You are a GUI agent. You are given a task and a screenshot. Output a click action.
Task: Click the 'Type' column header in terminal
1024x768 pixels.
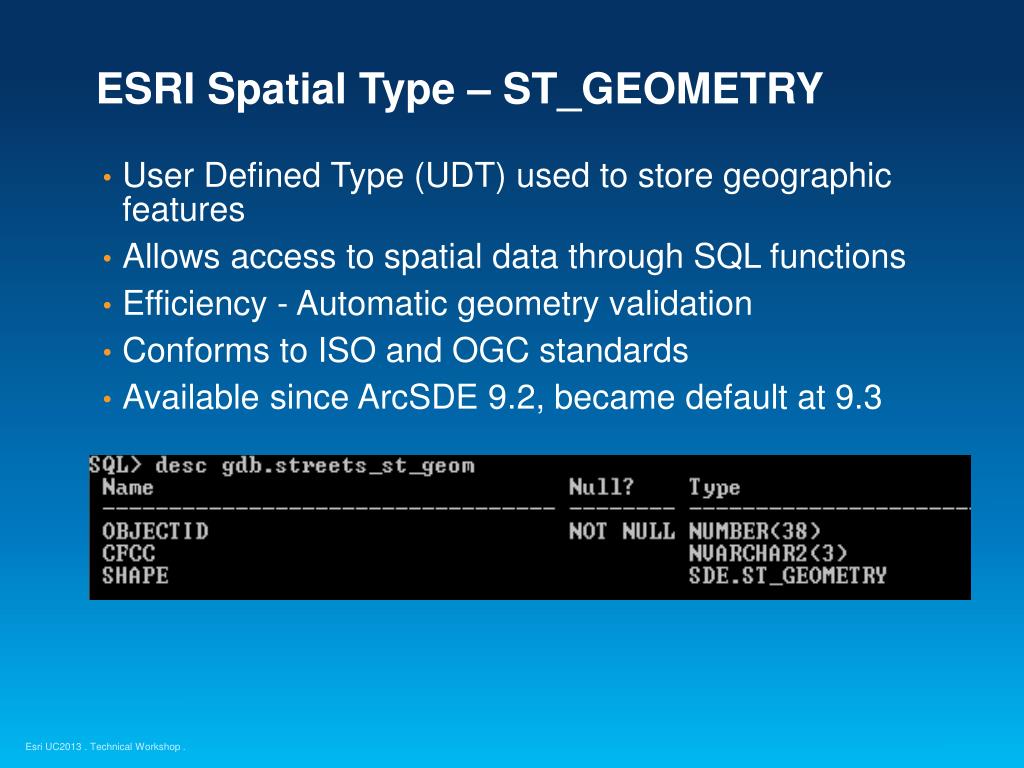[714, 488]
